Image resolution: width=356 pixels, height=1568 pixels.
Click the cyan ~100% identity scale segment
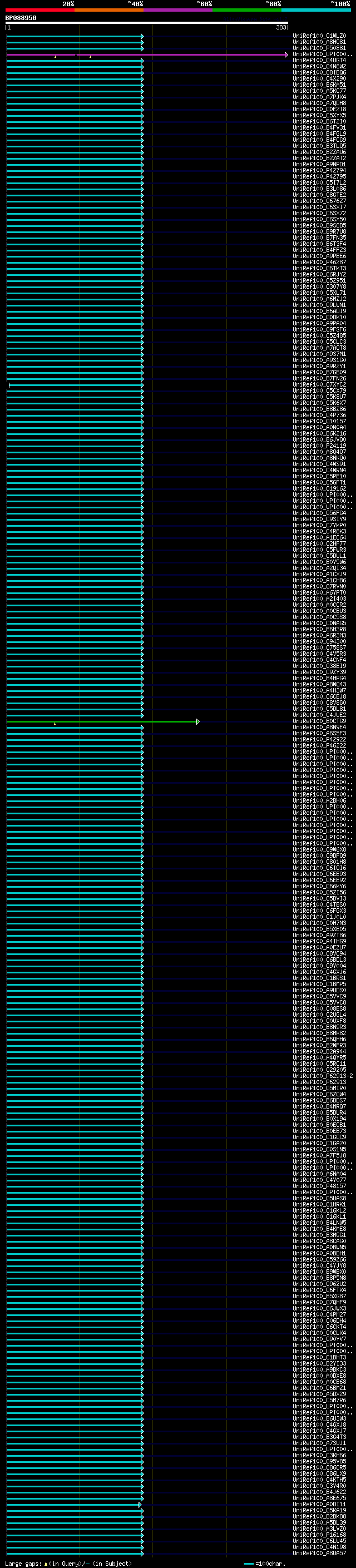316,10
